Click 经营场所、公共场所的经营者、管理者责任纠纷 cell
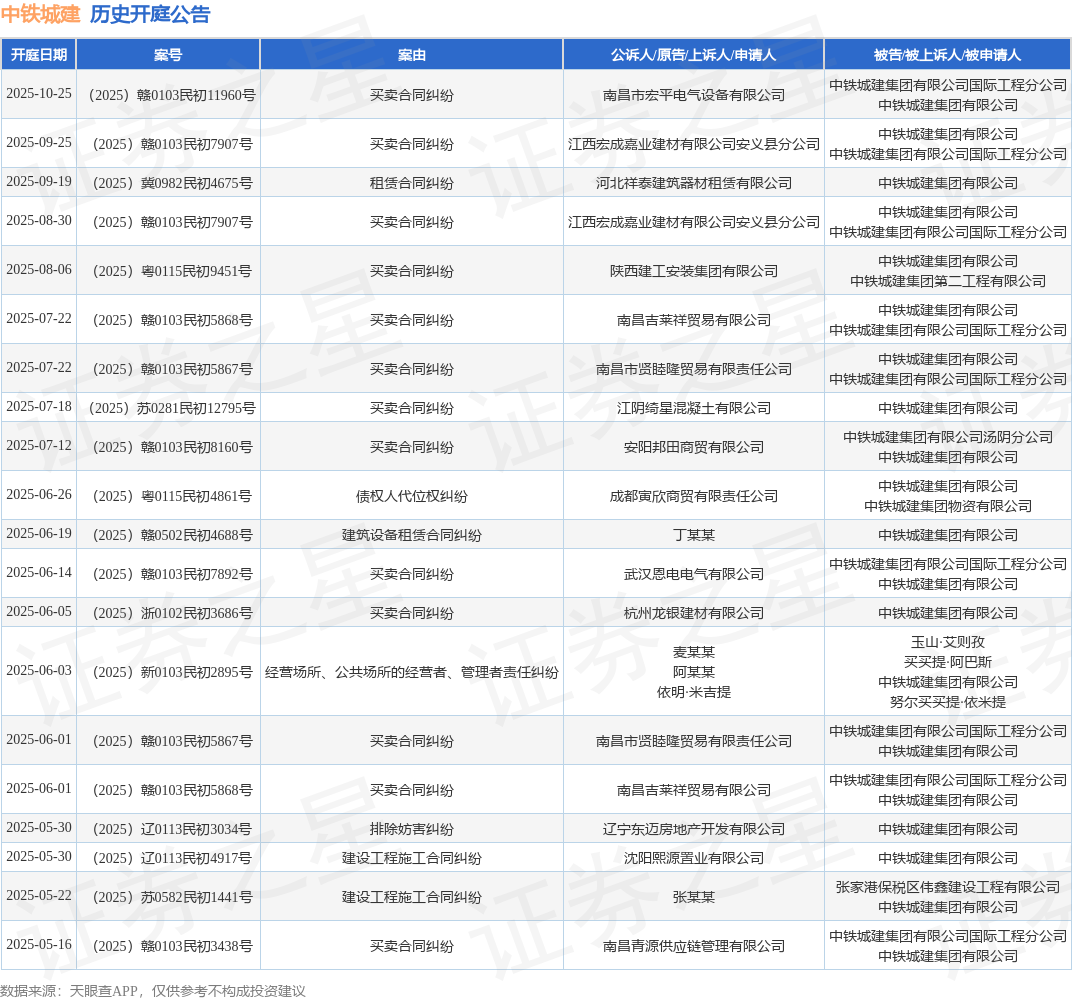1072x1000 pixels. pyautogui.click(x=412, y=672)
